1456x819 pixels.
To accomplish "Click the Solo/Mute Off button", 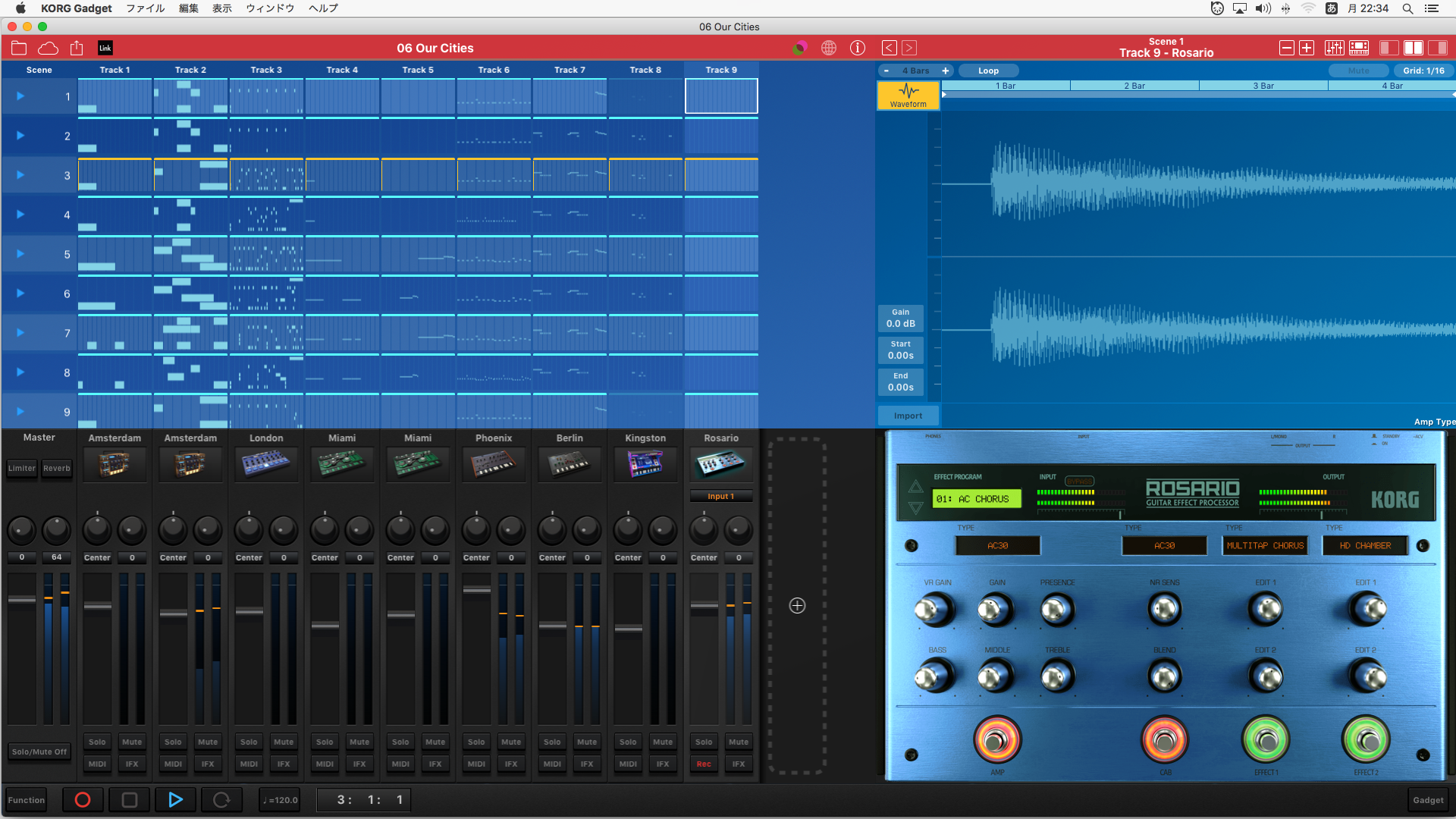I will [39, 752].
